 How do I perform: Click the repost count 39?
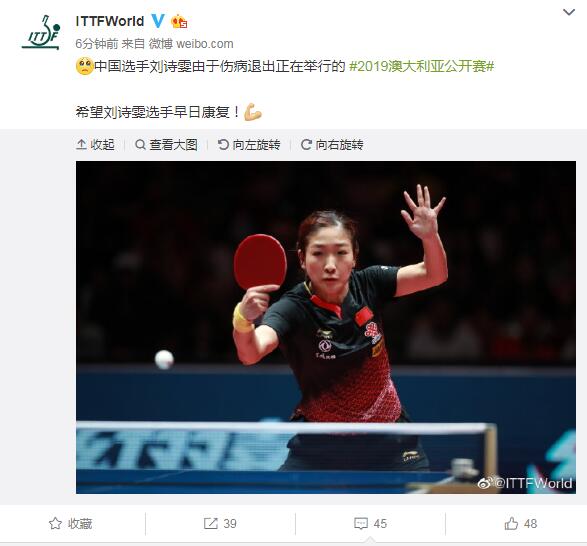[x=230, y=524]
